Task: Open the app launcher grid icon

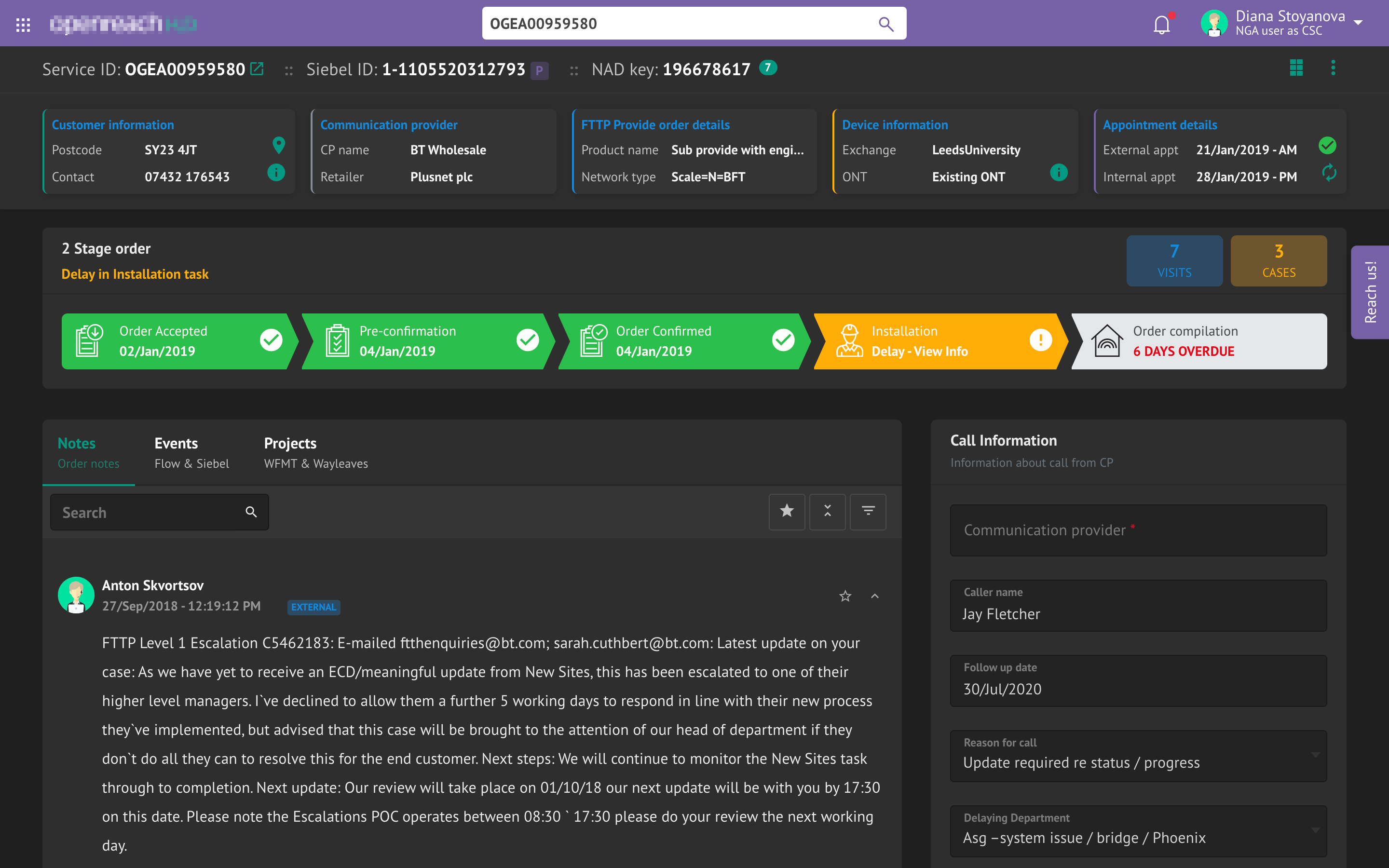Action: click(x=23, y=24)
